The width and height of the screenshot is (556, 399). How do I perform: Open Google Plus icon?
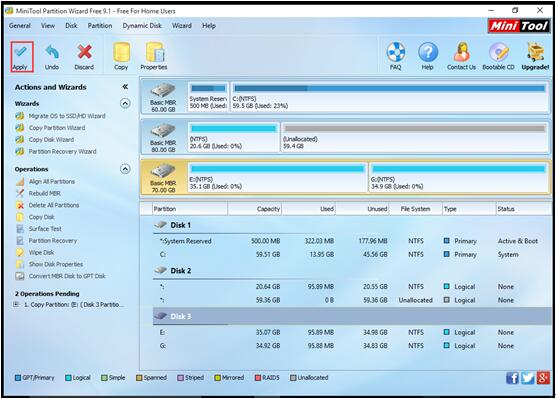tap(543, 378)
